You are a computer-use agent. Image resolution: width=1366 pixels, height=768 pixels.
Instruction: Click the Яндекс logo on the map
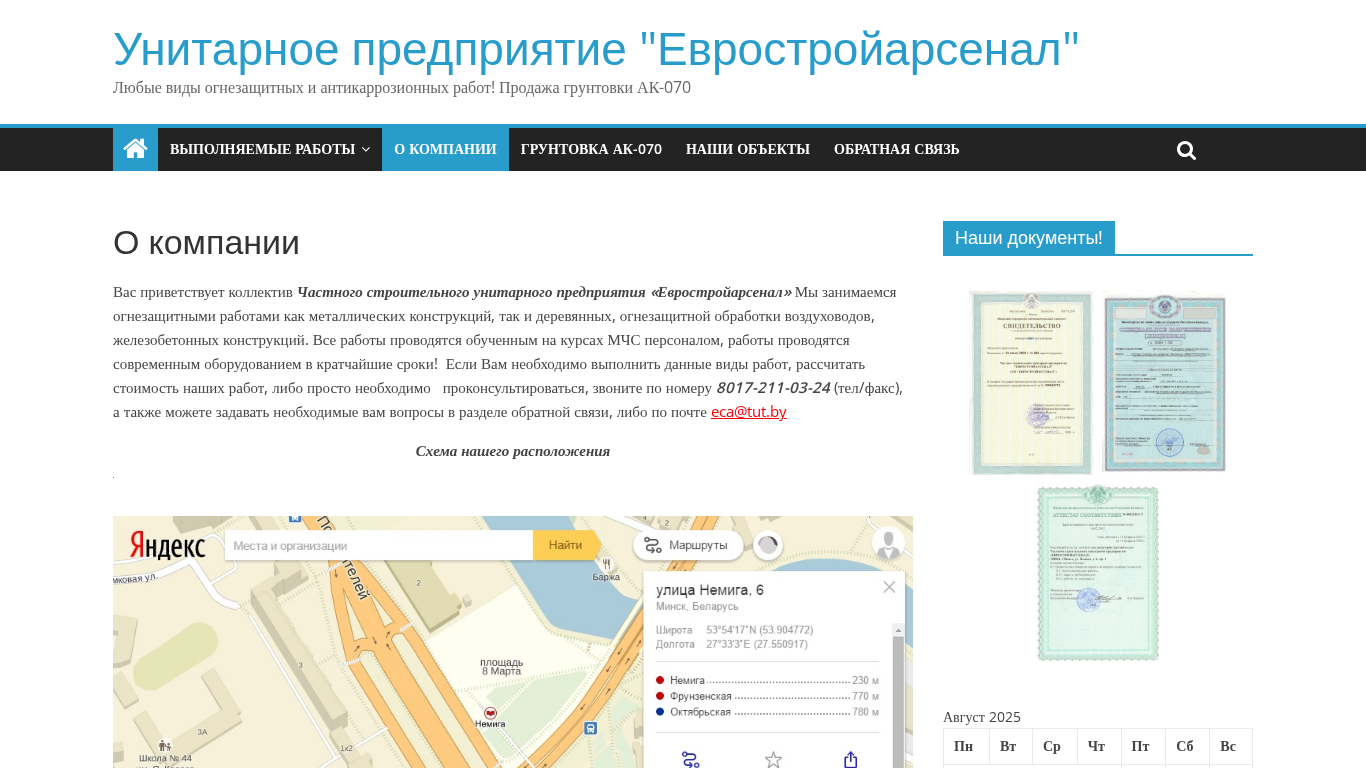pos(167,545)
